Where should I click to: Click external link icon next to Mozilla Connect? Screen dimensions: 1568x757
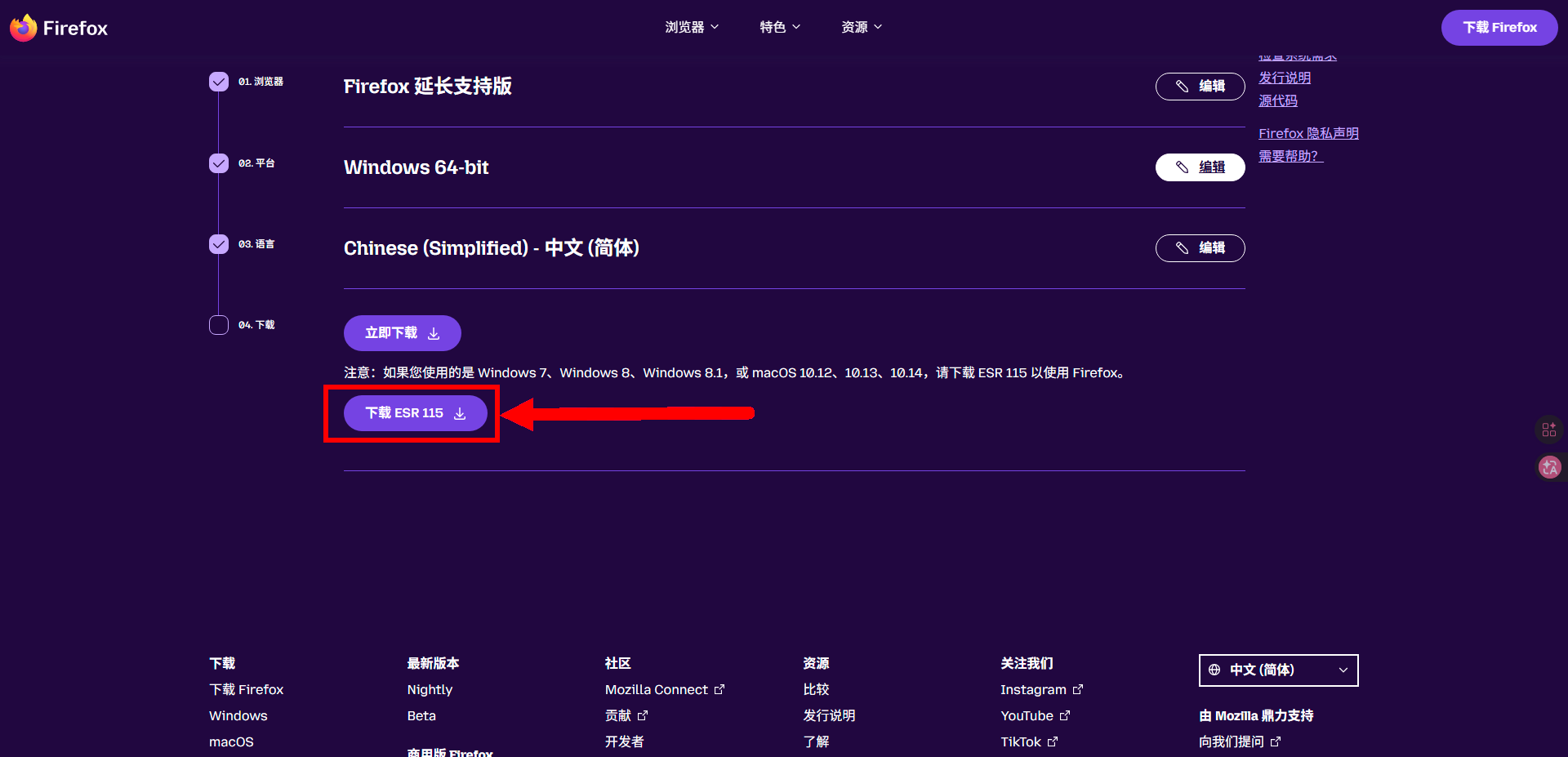click(719, 689)
